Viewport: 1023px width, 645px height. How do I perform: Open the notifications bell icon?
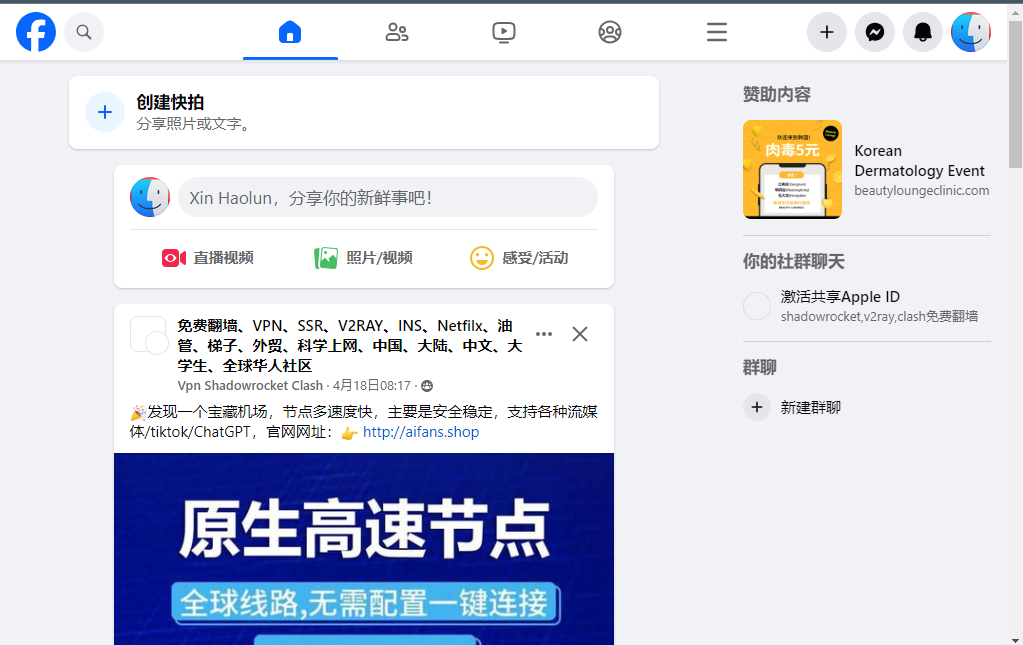point(923,32)
